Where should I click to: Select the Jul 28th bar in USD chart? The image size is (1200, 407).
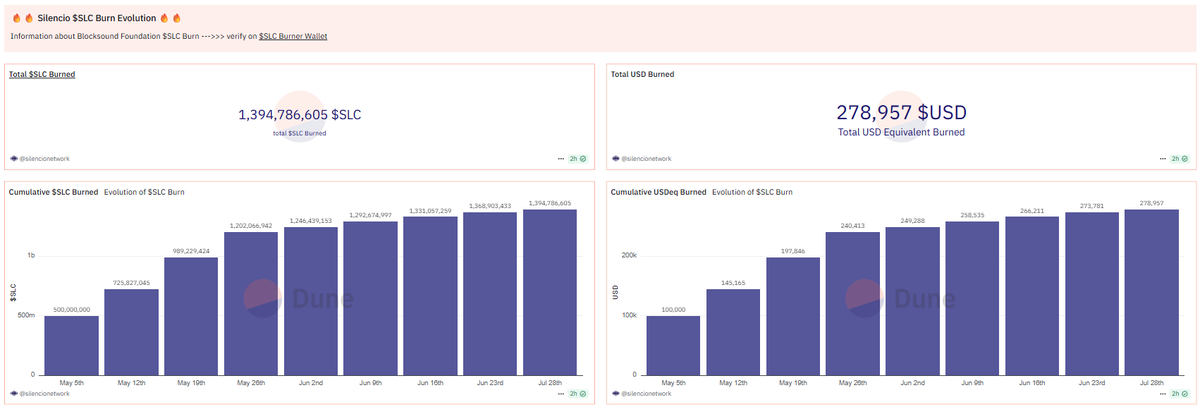[1152, 292]
